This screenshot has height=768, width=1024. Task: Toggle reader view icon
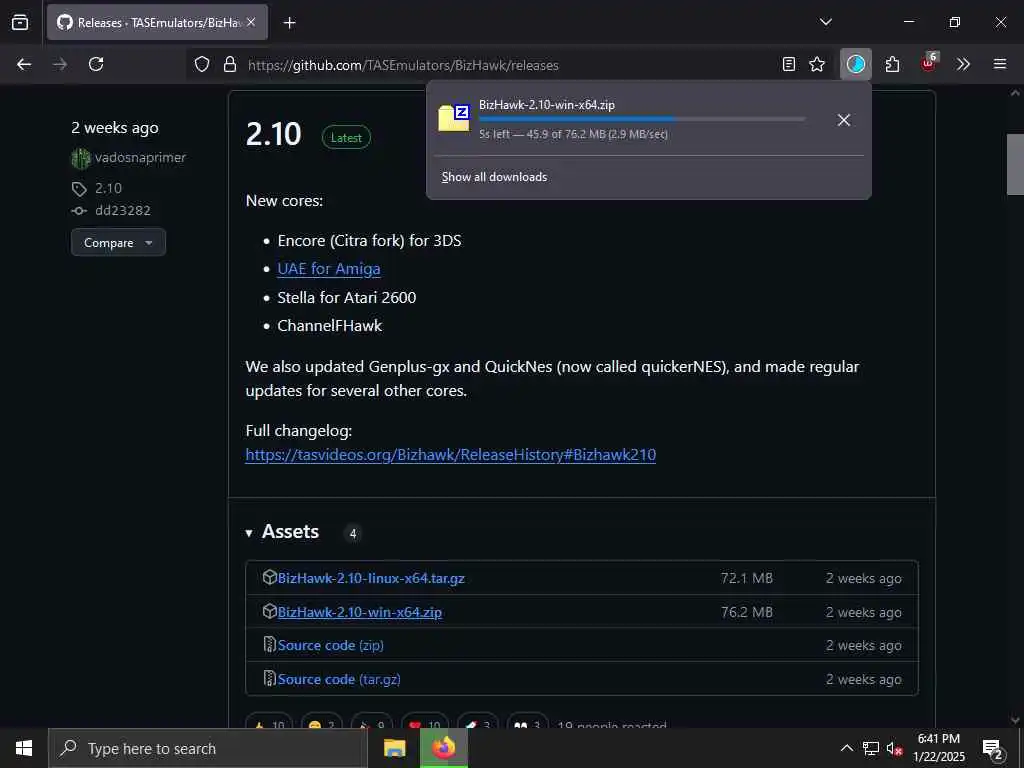coord(789,64)
